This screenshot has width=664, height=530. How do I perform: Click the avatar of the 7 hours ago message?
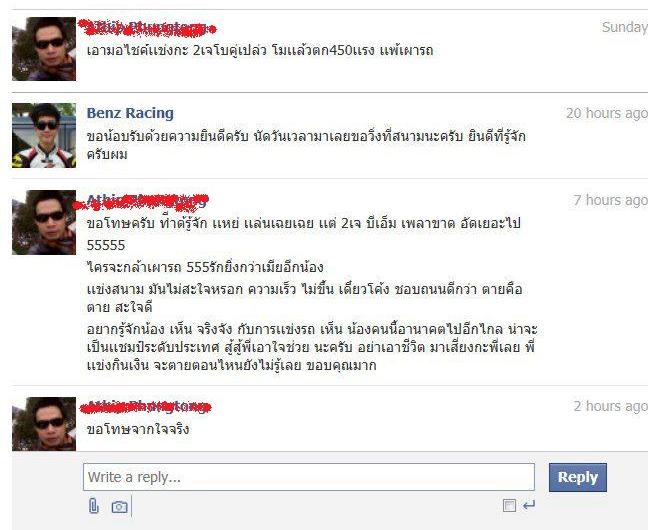[x=44, y=222]
